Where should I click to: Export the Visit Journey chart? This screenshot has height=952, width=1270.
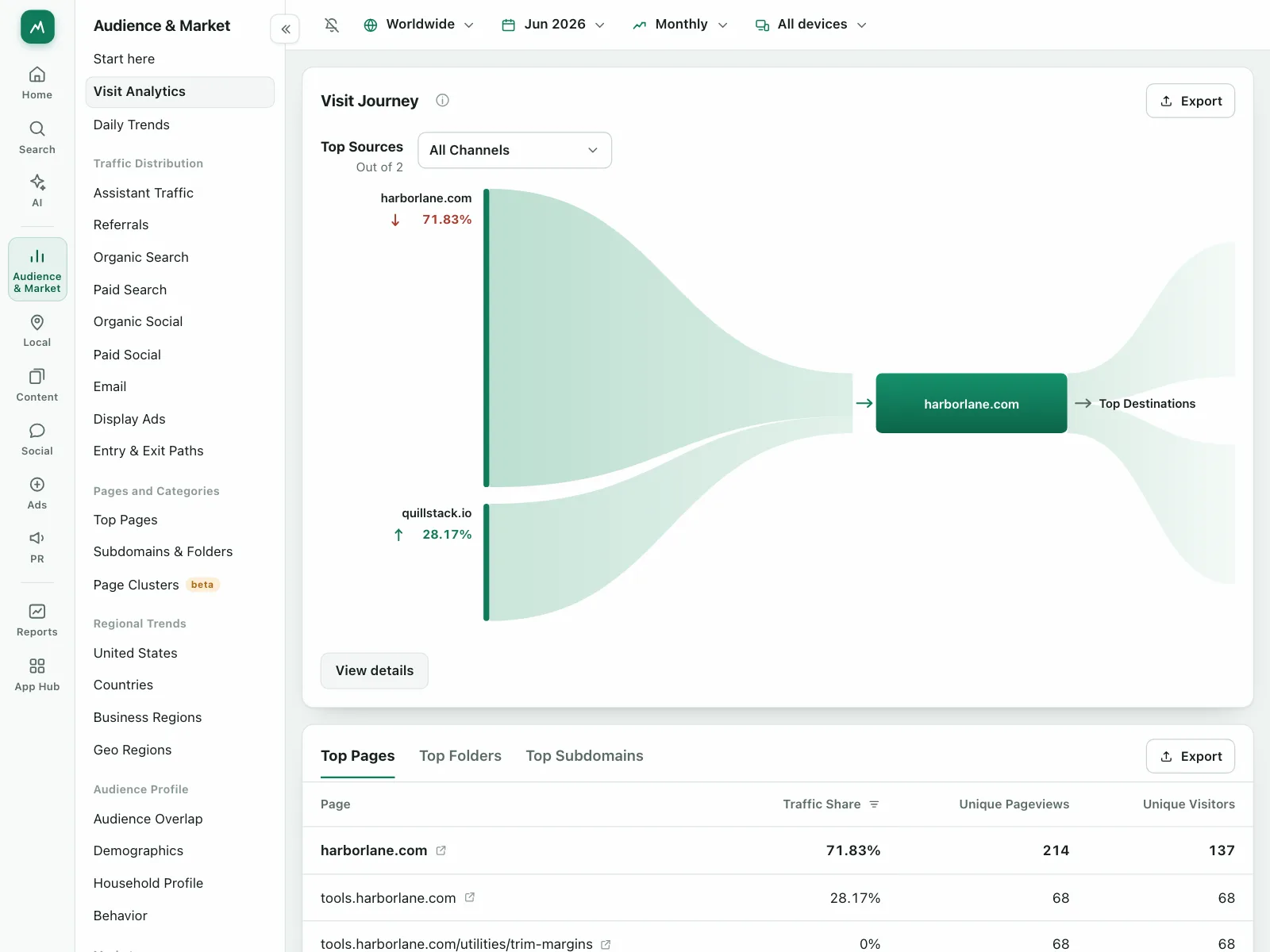click(x=1190, y=101)
